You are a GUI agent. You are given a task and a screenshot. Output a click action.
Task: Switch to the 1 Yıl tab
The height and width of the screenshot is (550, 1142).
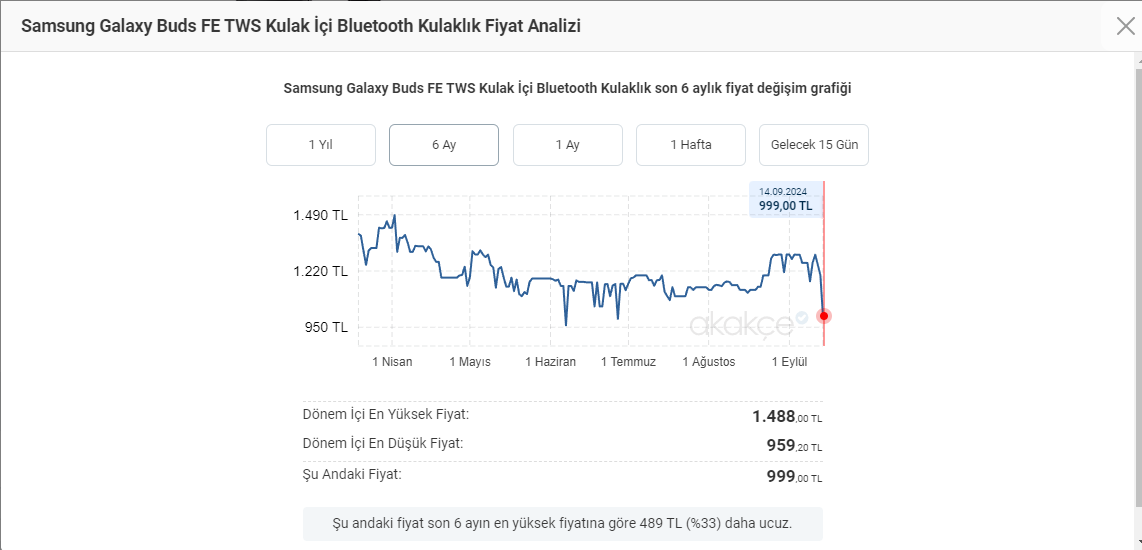(320, 145)
